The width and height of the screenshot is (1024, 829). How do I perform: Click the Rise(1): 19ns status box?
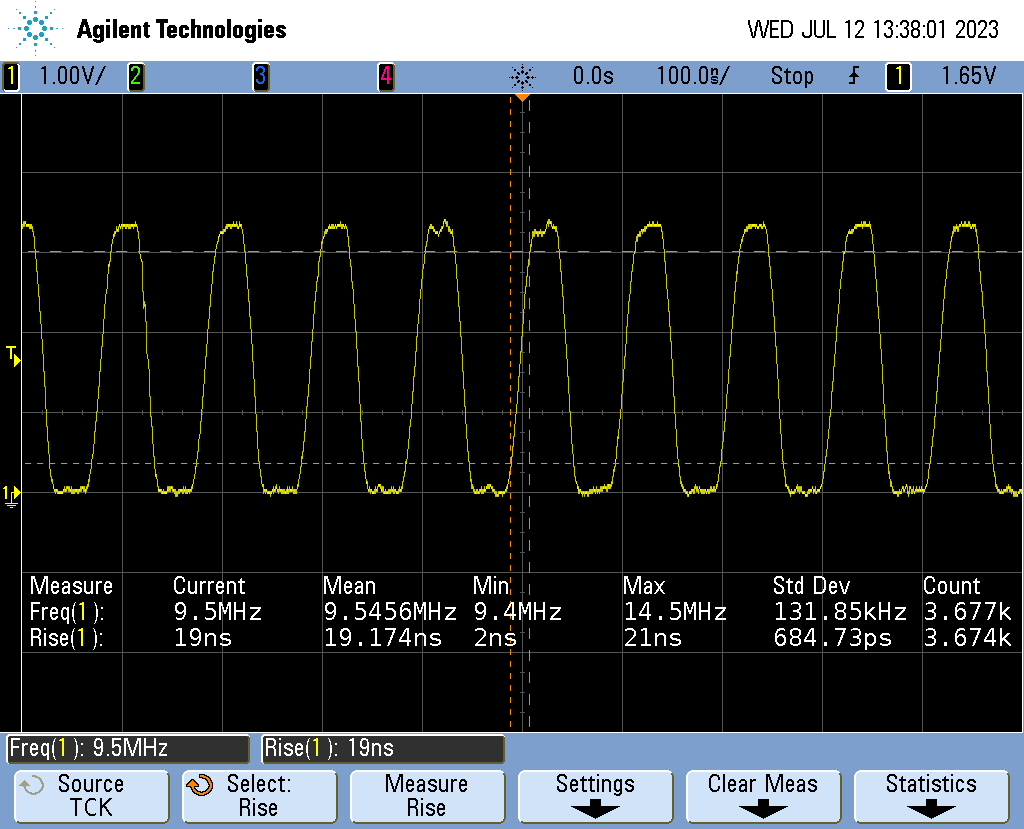tap(383, 749)
